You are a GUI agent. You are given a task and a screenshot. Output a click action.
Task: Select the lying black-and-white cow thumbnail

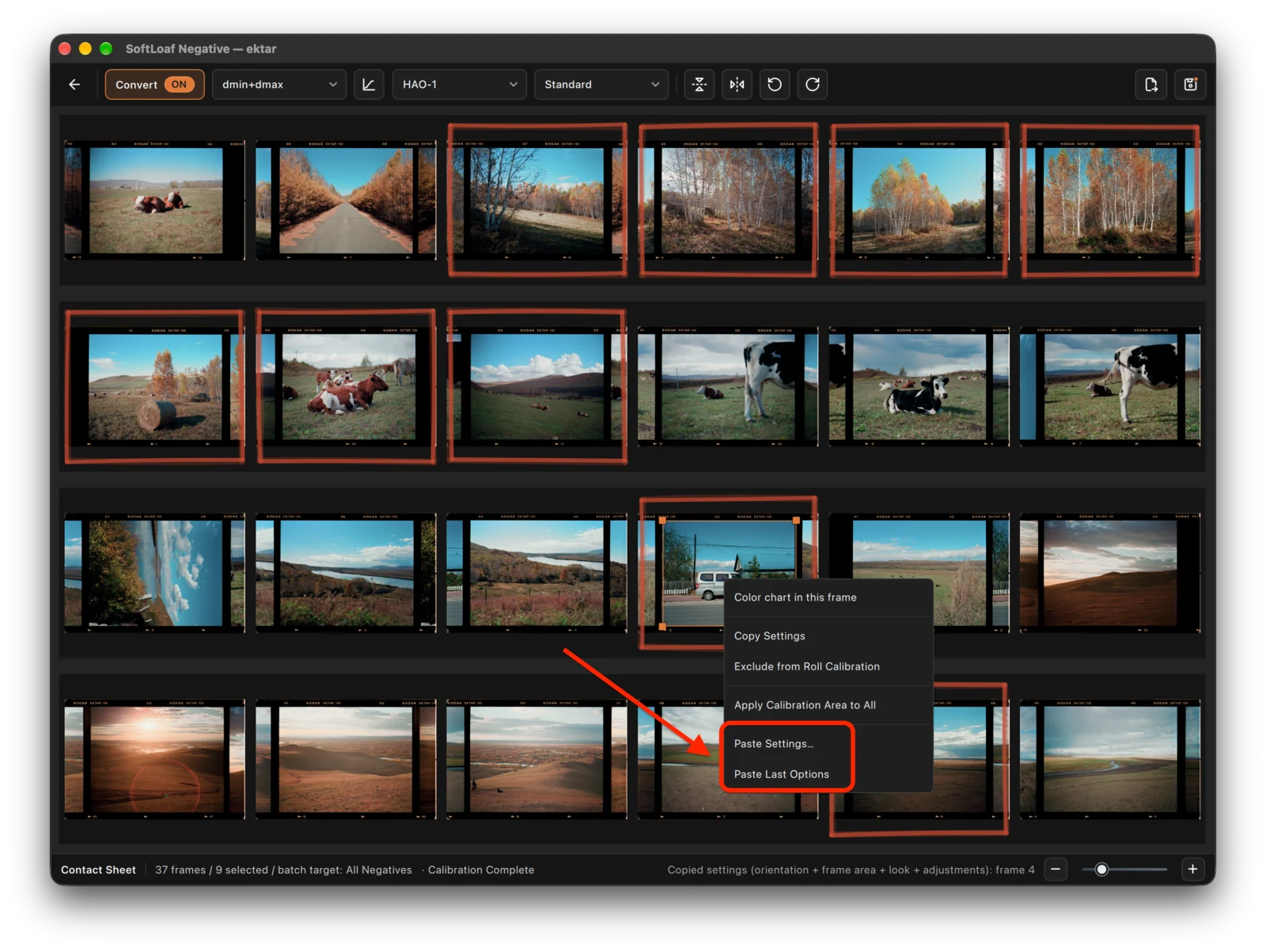tap(919, 387)
